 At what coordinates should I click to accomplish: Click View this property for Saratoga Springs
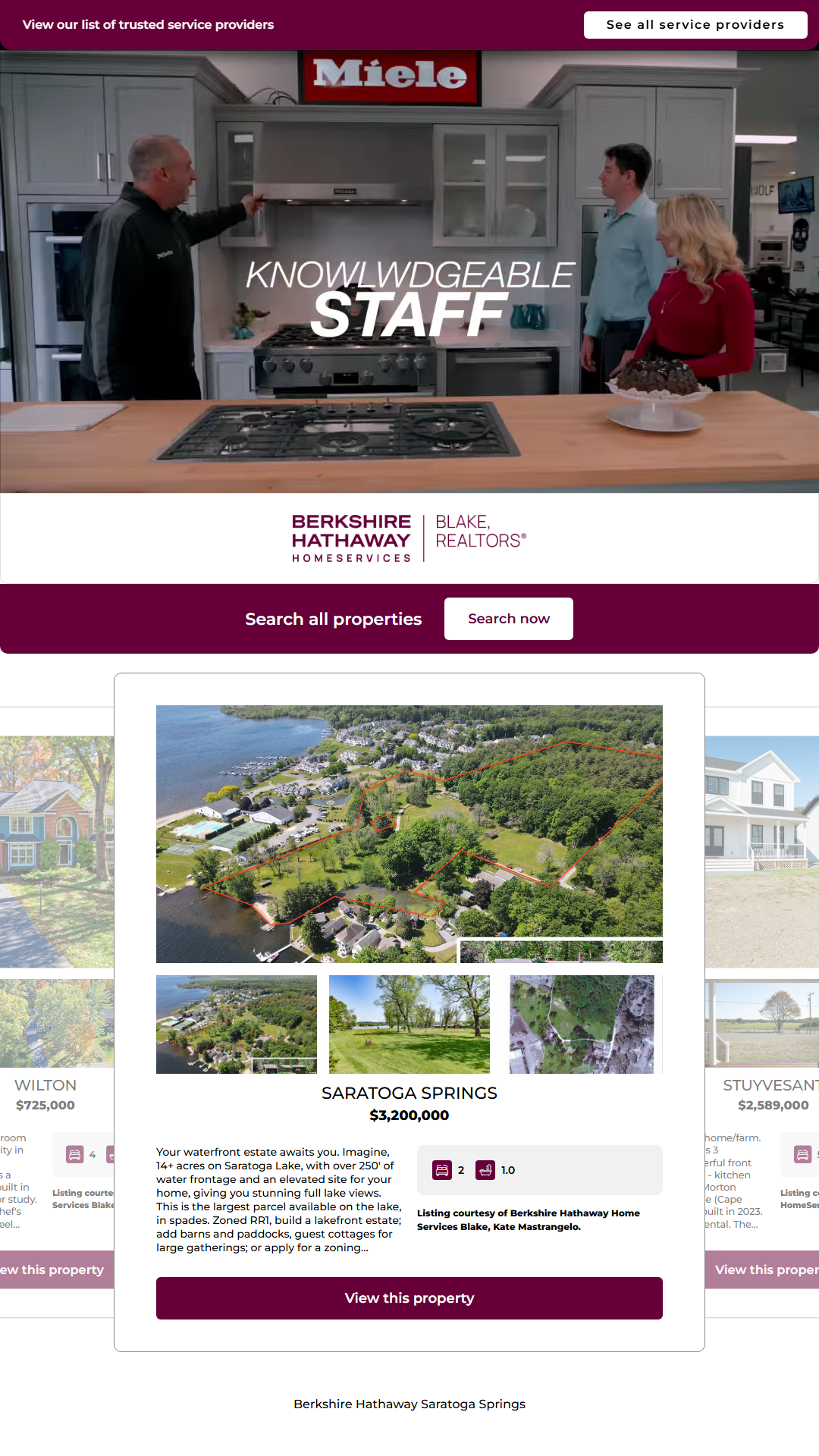[409, 1298]
